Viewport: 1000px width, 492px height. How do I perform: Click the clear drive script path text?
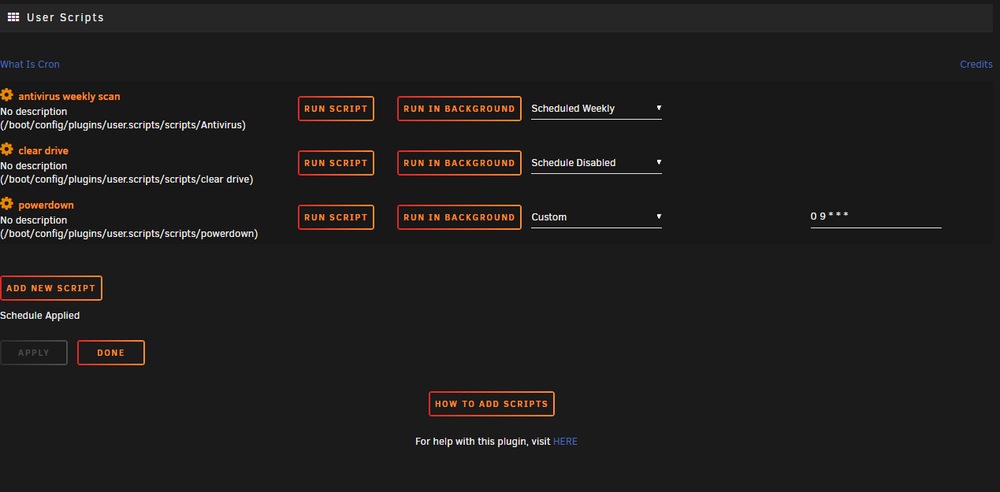click(x=127, y=179)
